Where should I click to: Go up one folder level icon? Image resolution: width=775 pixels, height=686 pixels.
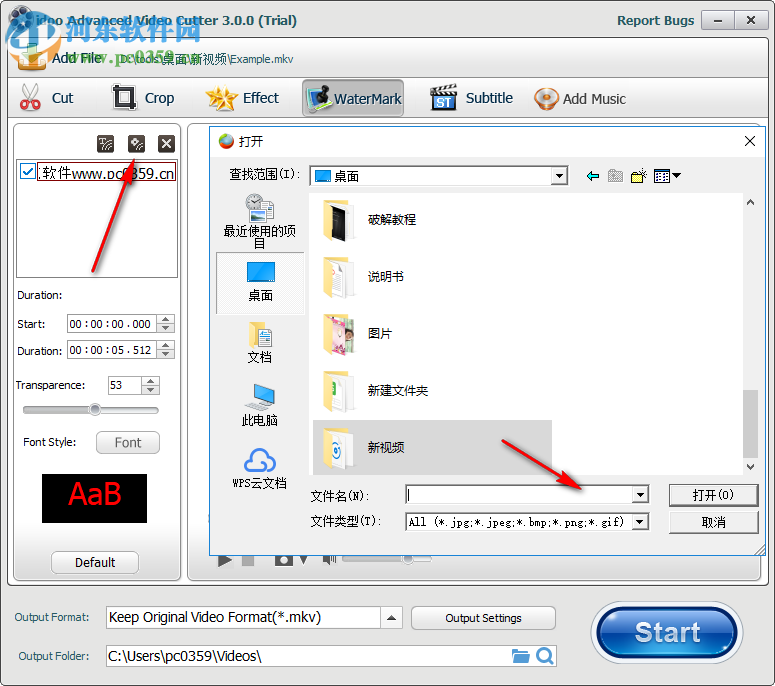[x=615, y=175]
